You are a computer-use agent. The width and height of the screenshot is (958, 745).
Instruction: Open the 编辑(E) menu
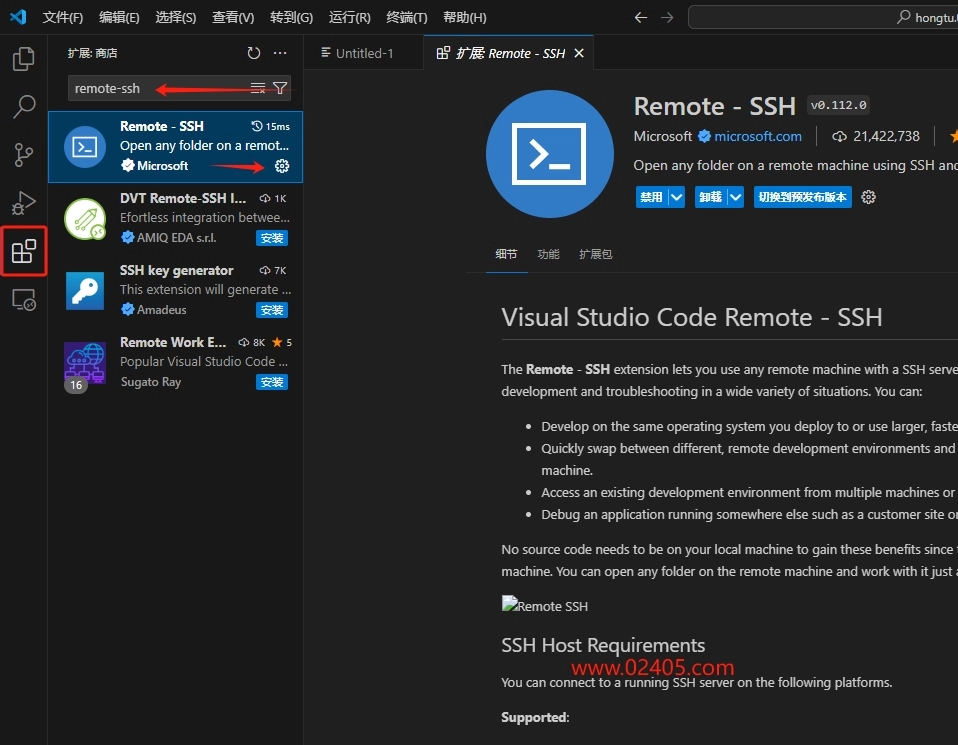tap(119, 17)
